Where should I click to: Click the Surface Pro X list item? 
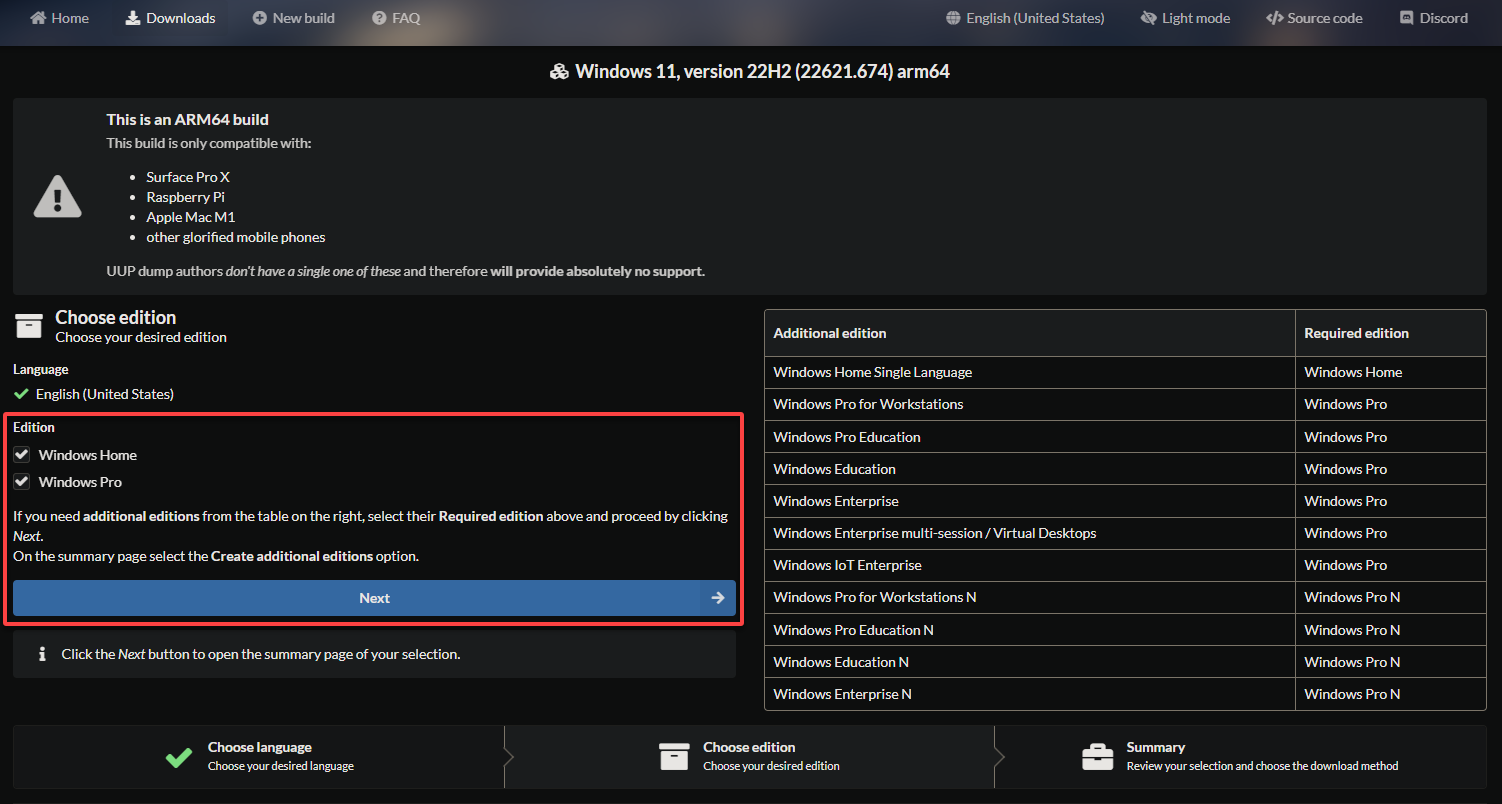click(x=188, y=177)
